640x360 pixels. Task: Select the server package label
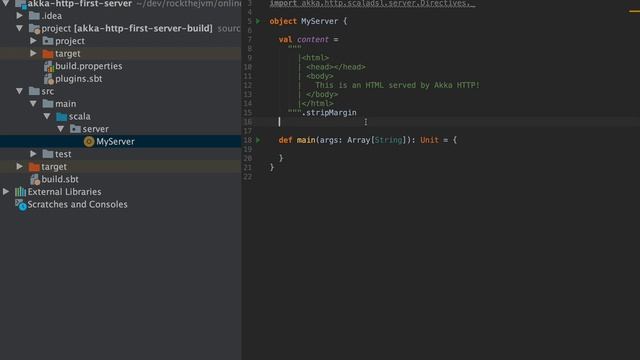pyautogui.click(x=96, y=129)
